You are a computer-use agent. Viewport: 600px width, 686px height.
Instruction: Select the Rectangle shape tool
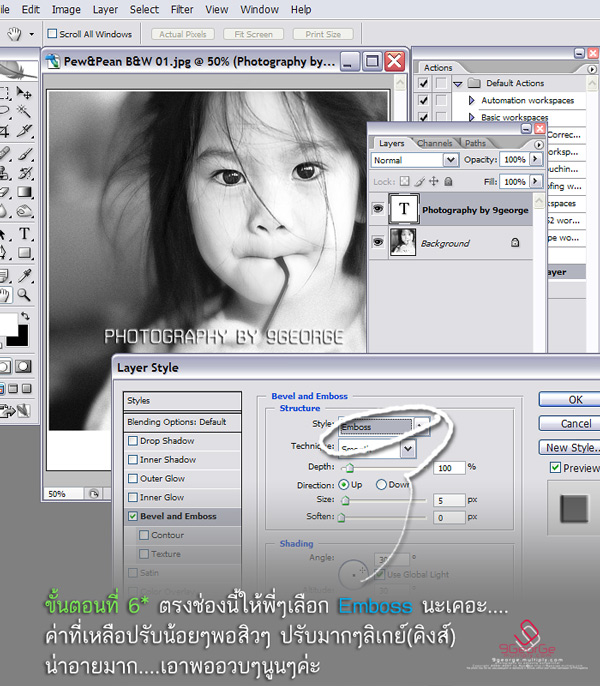25,252
